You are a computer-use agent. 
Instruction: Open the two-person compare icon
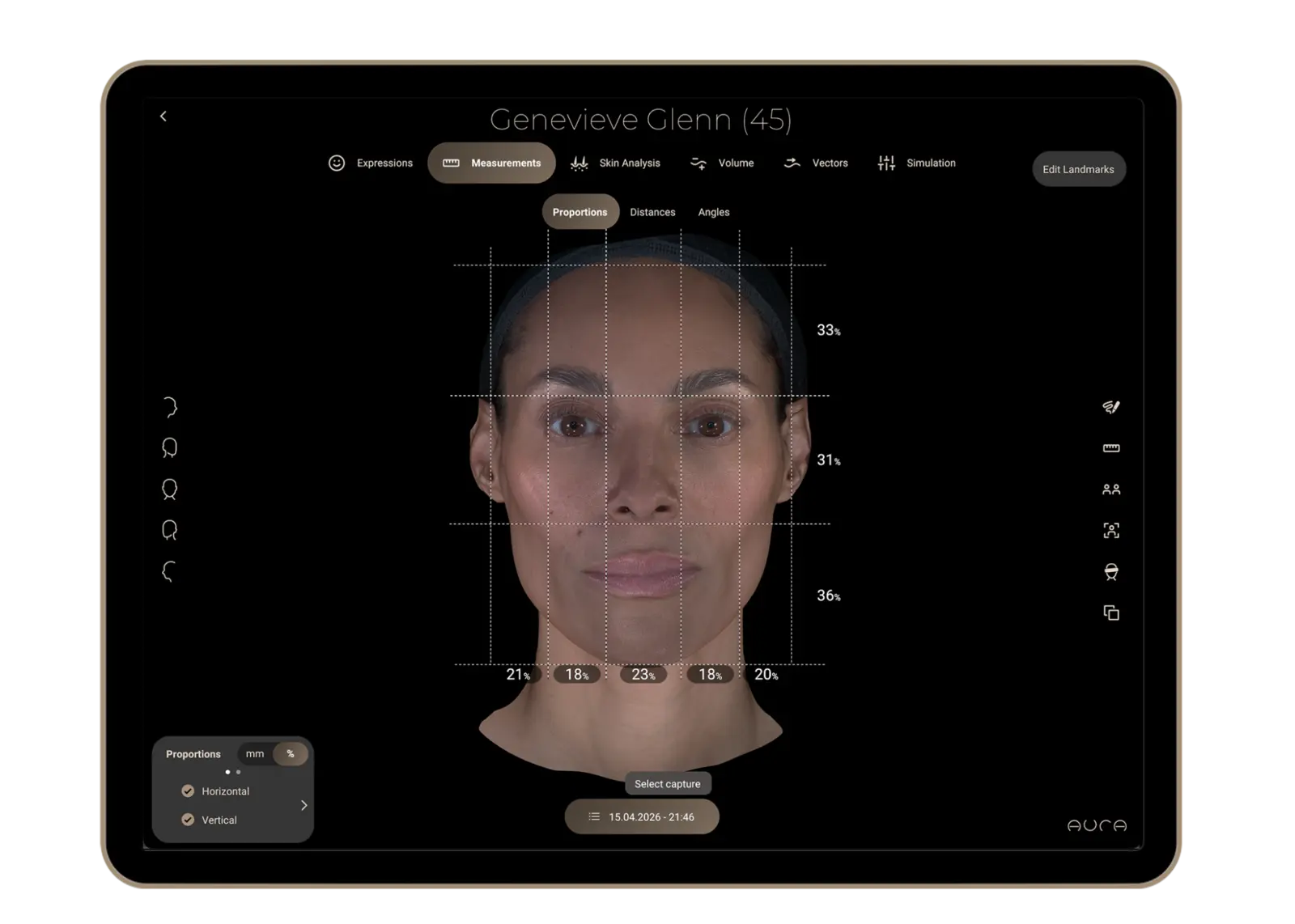click(1111, 489)
